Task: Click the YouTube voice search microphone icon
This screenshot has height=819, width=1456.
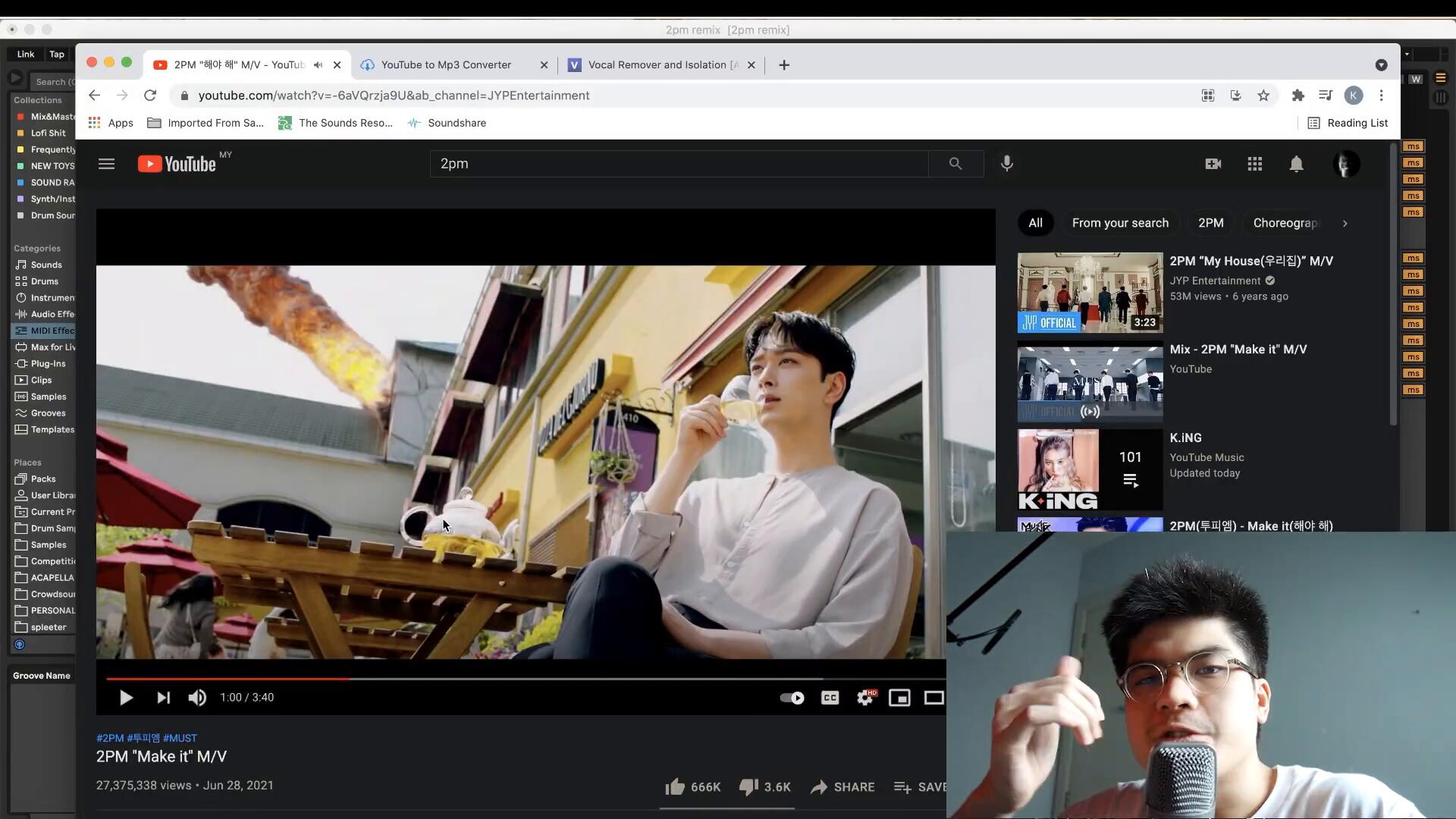Action: (x=1006, y=164)
